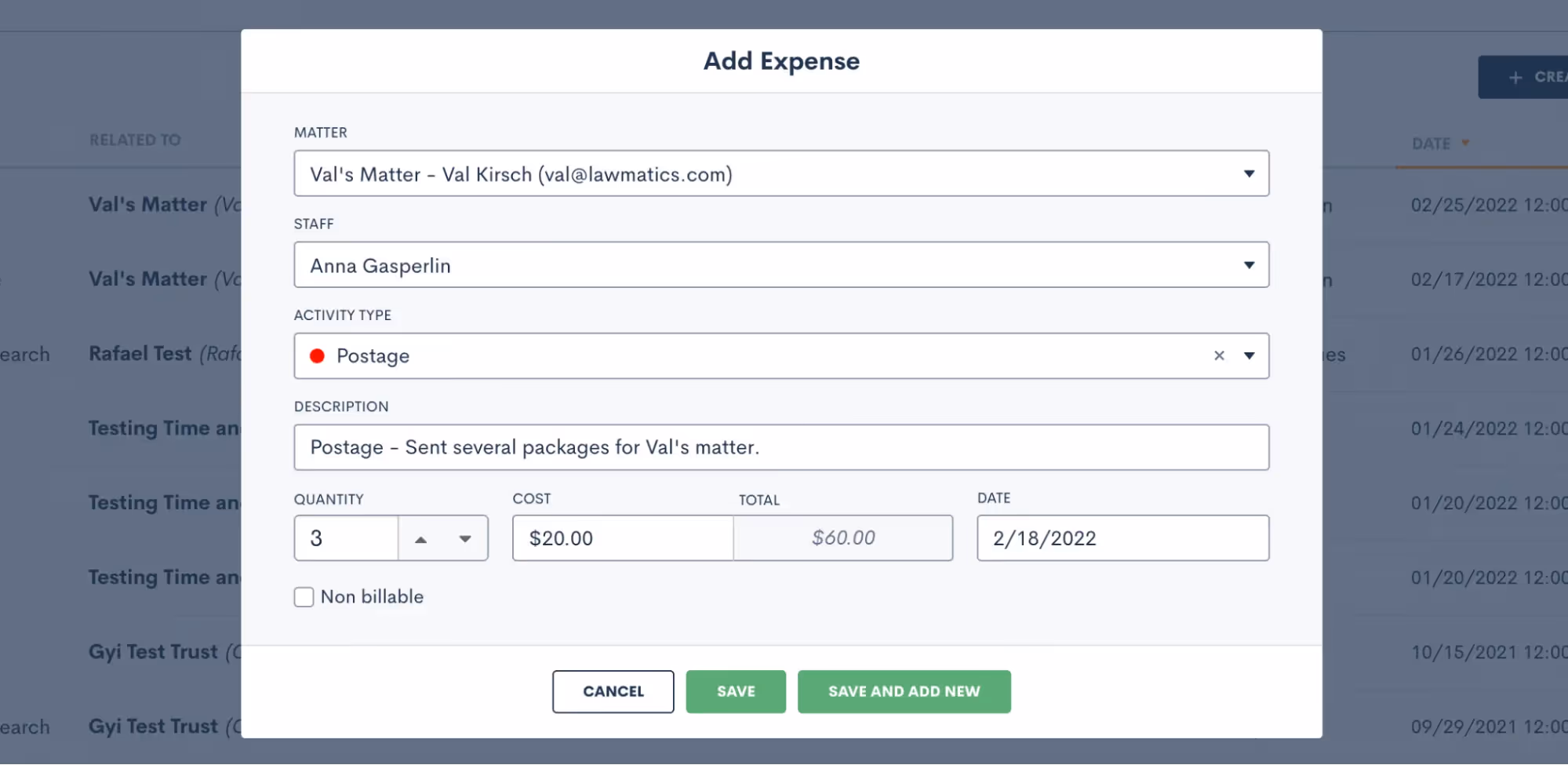This screenshot has width=1568, height=765.
Task: Click the Related To column header
Action: point(135,140)
